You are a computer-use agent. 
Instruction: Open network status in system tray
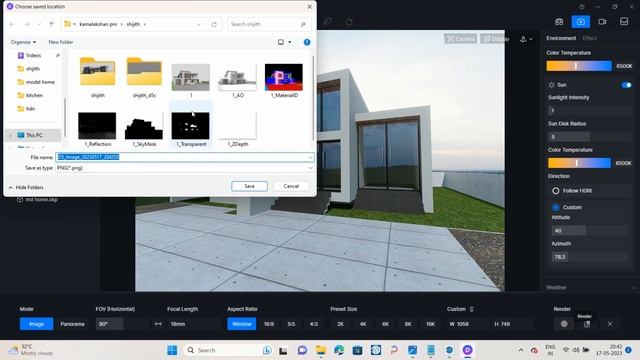coord(566,350)
